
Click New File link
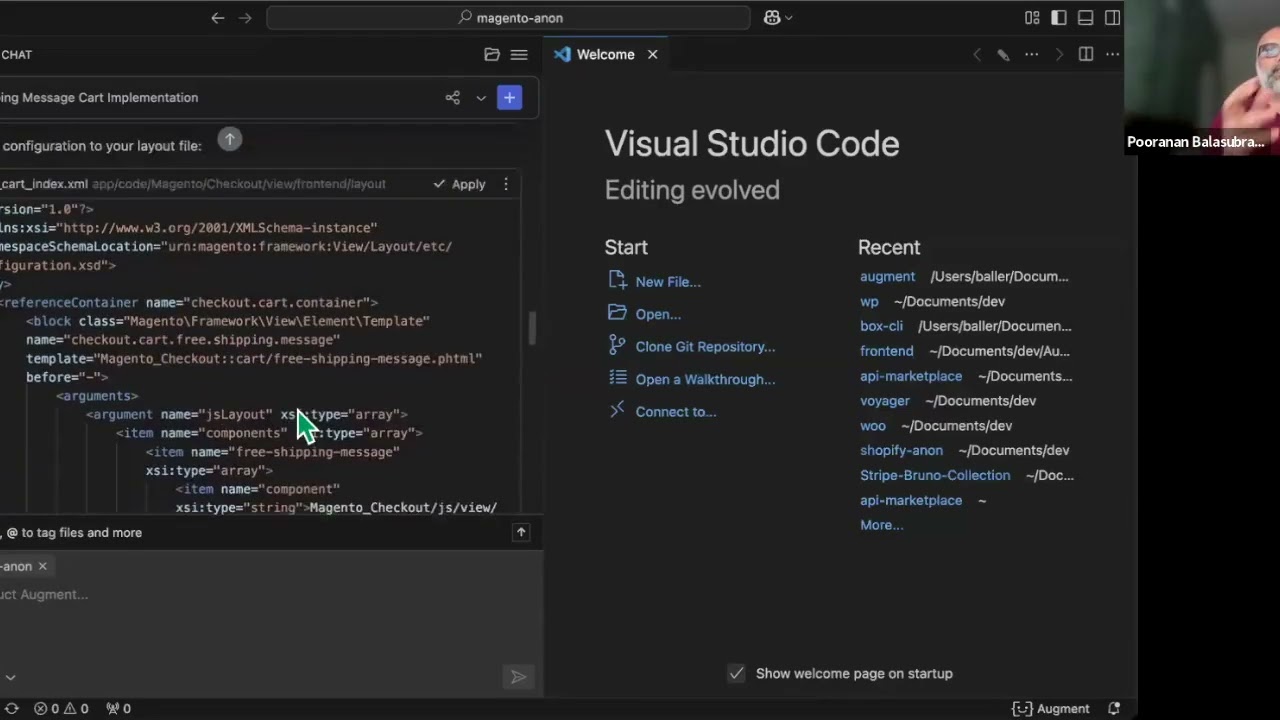point(668,282)
